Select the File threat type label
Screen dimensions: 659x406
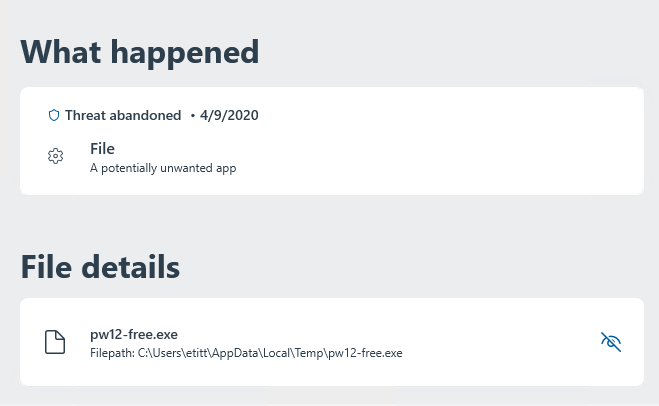coord(102,148)
